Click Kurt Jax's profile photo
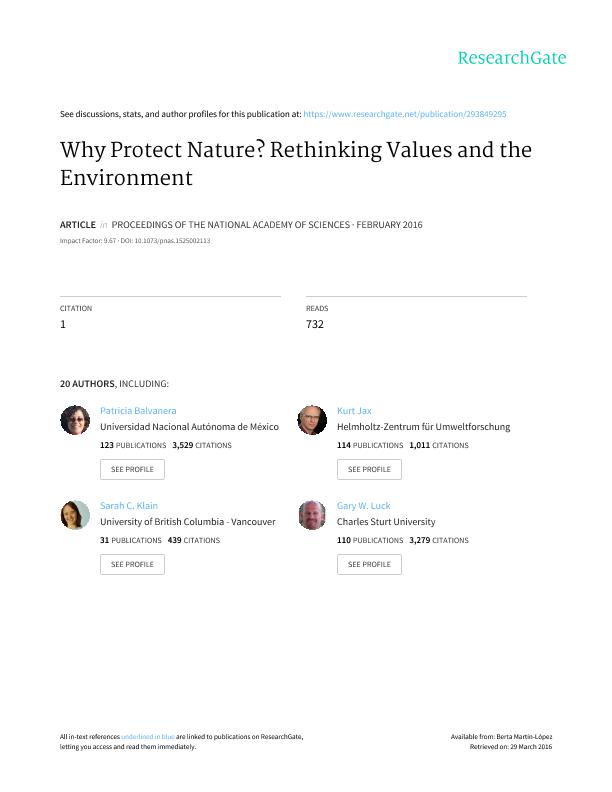Screen dimensions: 612x792 click(x=312, y=420)
